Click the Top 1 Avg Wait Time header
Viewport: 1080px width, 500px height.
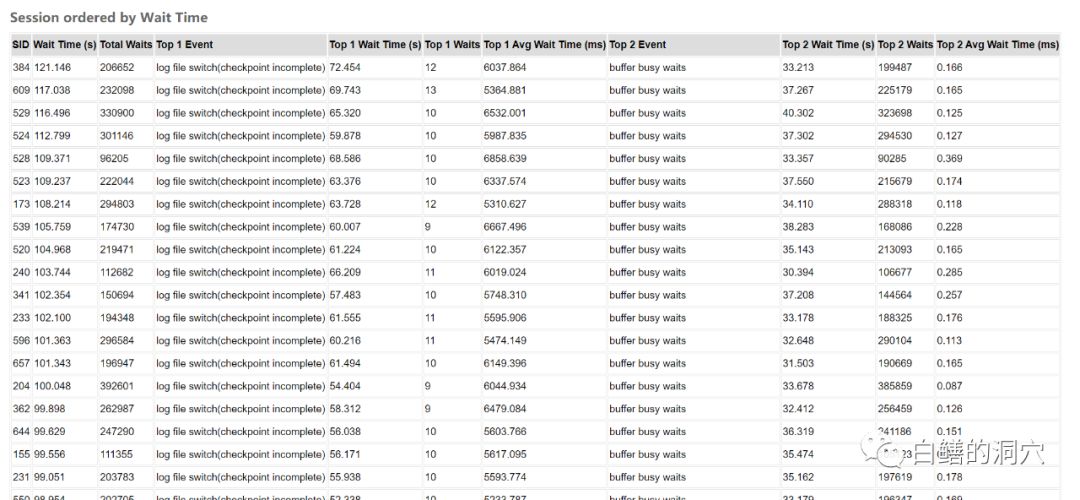(x=545, y=45)
